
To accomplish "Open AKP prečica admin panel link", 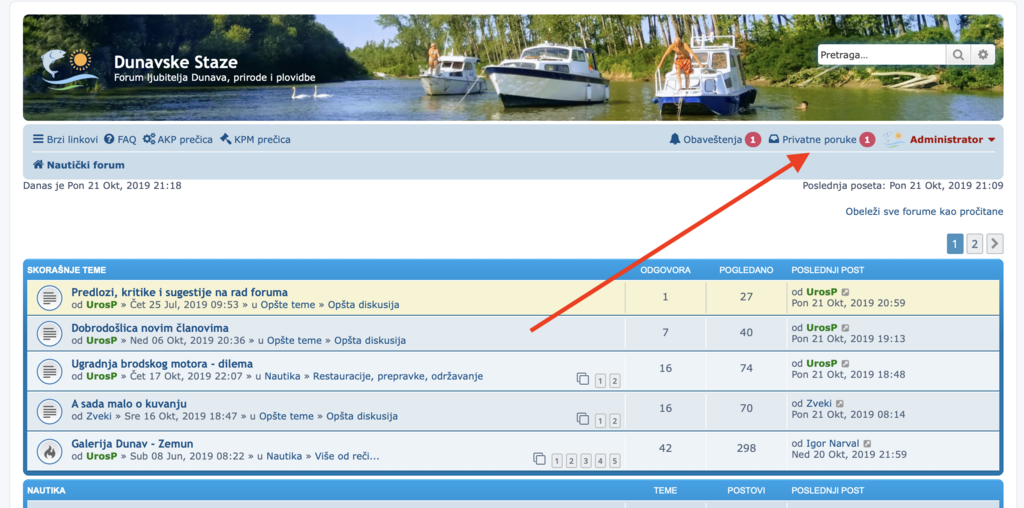I will pos(178,139).
